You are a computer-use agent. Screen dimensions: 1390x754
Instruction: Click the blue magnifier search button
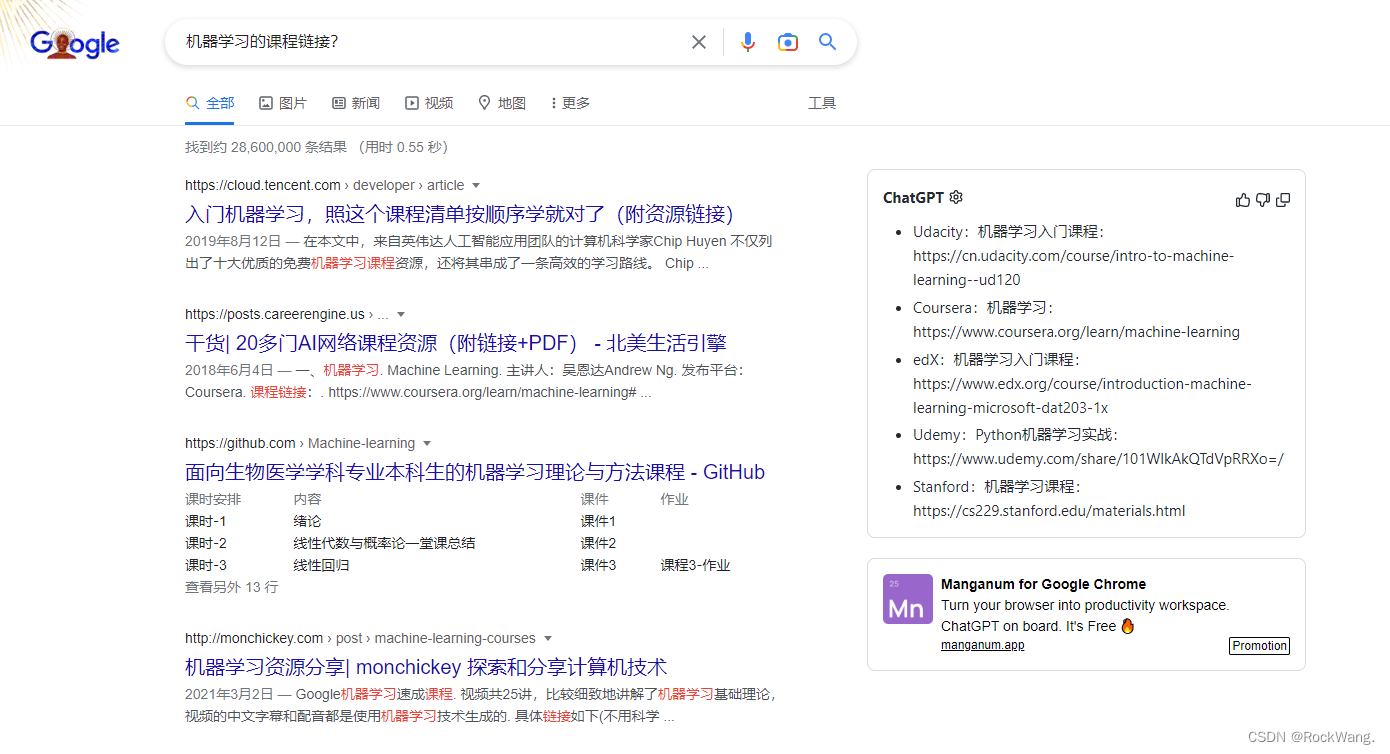[827, 42]
